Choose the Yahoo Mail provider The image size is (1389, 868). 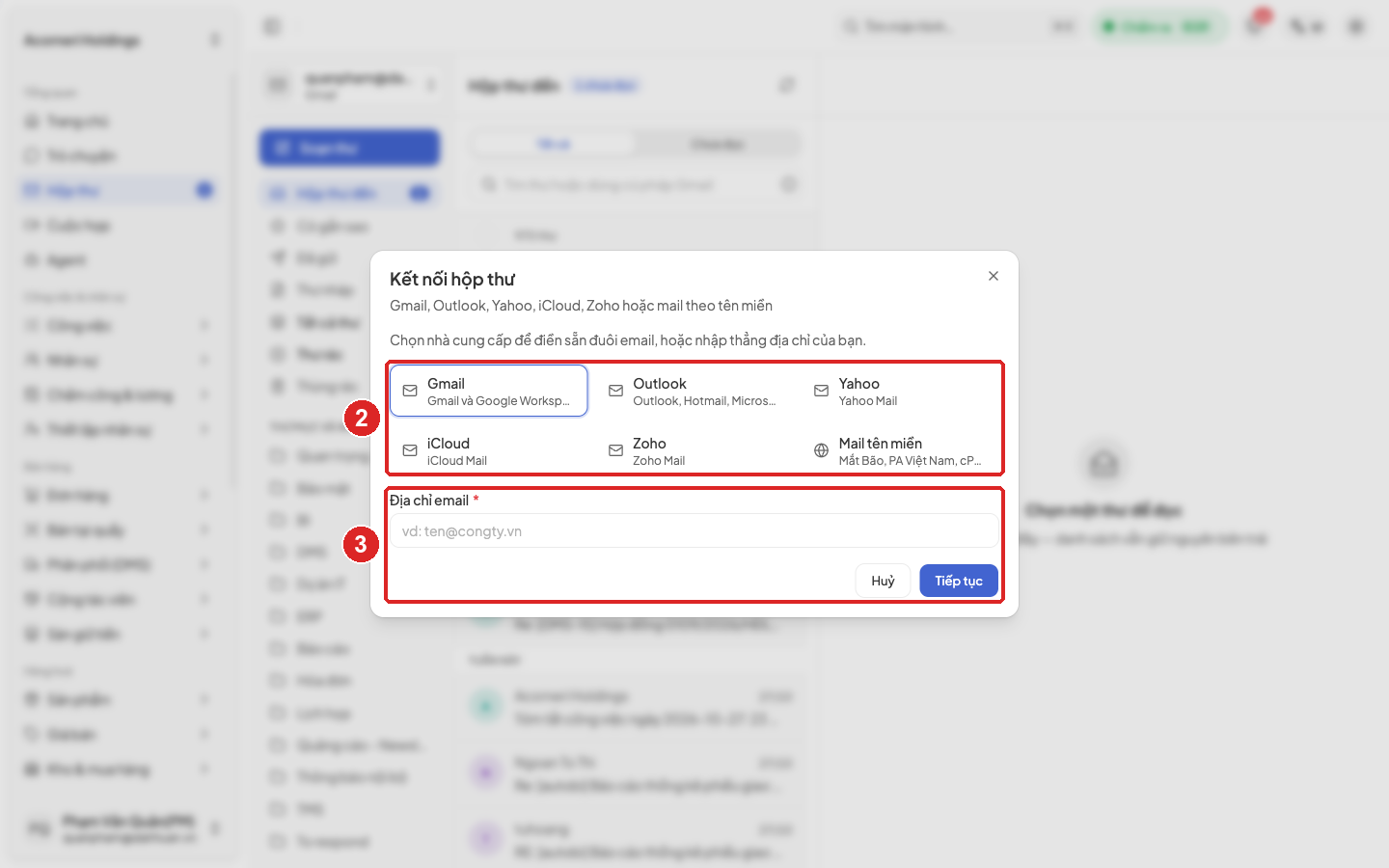[x=900, y=391]
